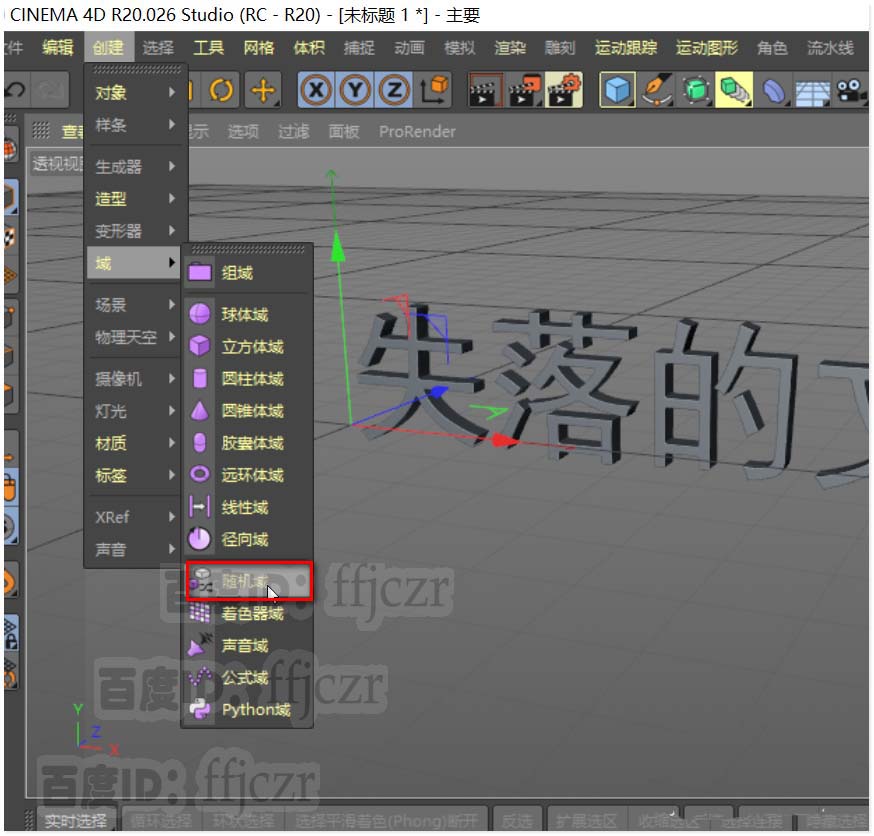874x836 pixels.
Task: Click the camera icon in toolbar
Action: tap(851, 91)
